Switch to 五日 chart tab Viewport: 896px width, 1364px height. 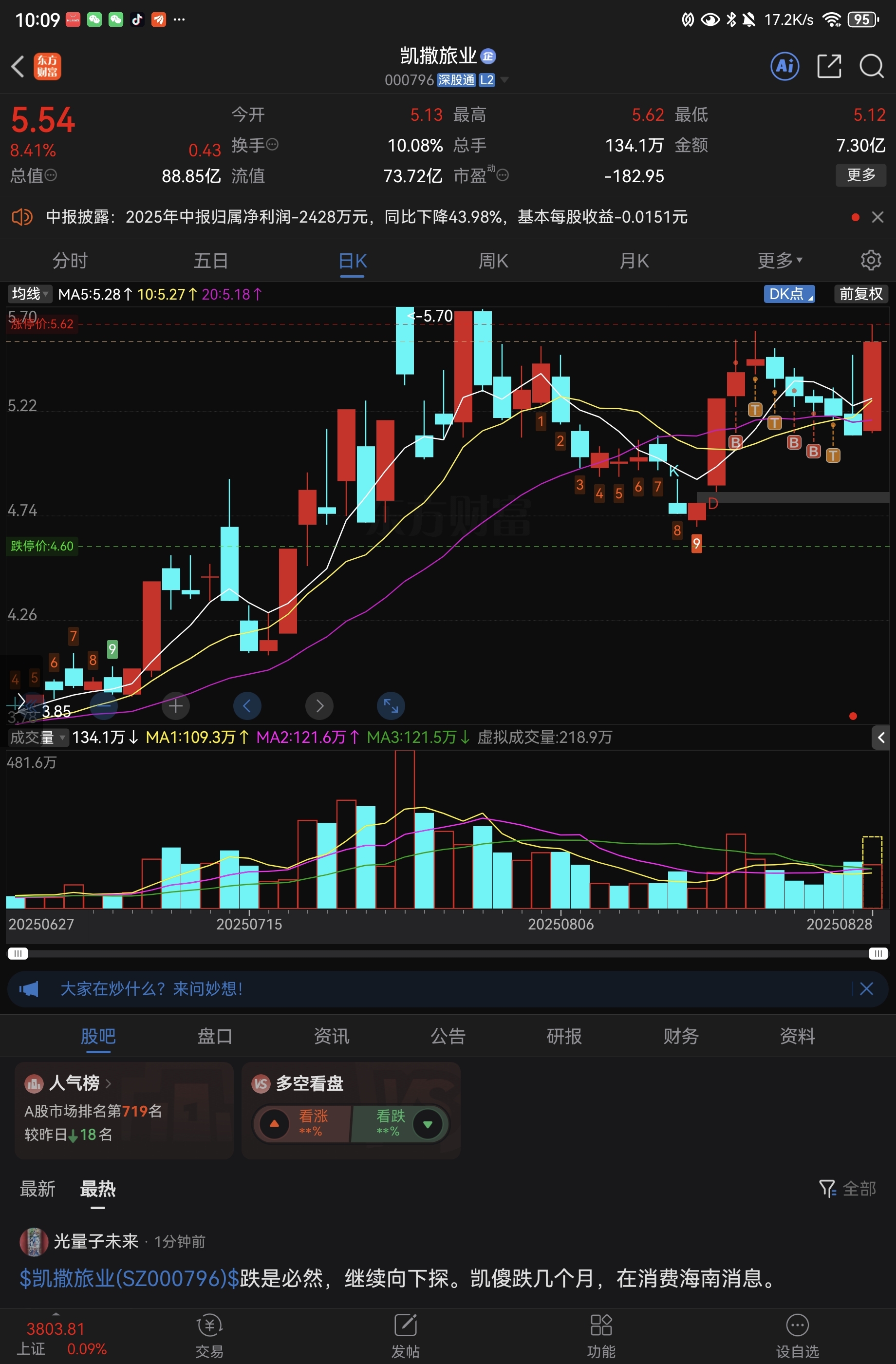tap(211, 261)
